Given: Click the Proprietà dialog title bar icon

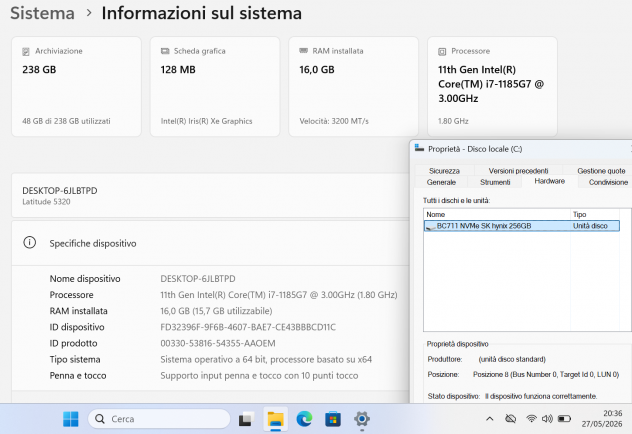Looking at the screenshot, I should 420,148.
